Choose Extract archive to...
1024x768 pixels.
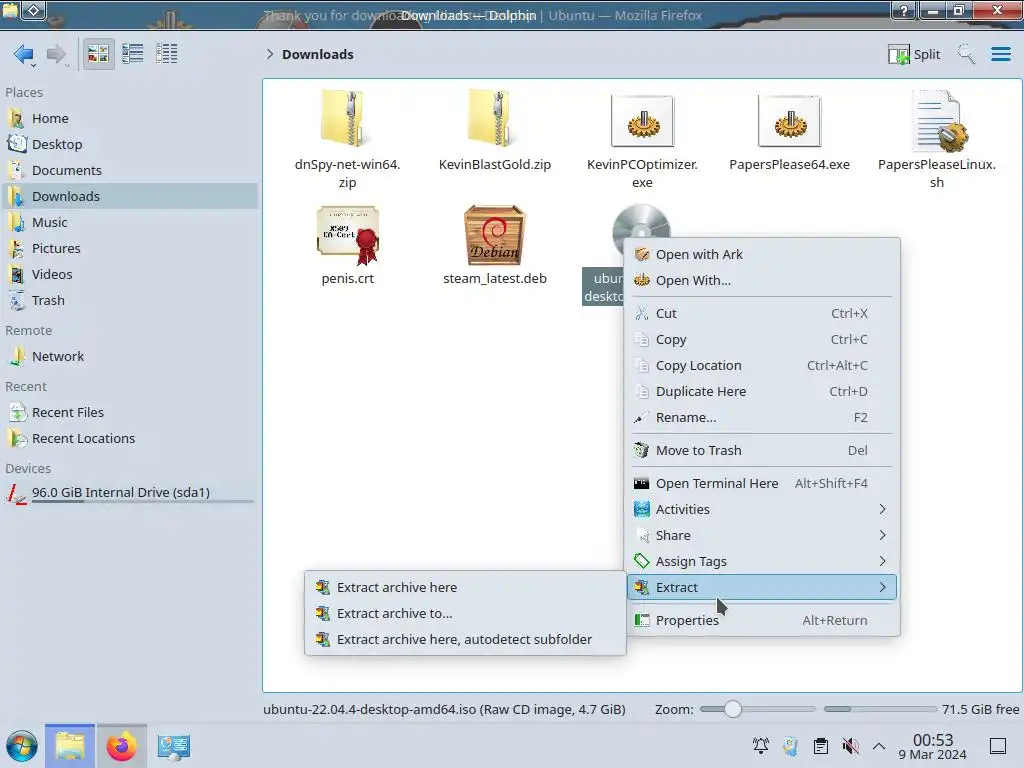465,614
